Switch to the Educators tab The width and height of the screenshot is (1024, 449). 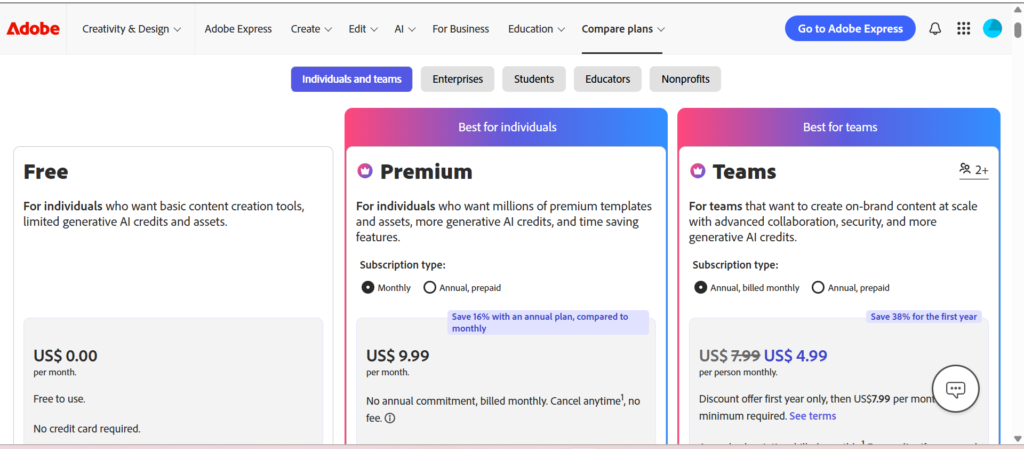607,79
